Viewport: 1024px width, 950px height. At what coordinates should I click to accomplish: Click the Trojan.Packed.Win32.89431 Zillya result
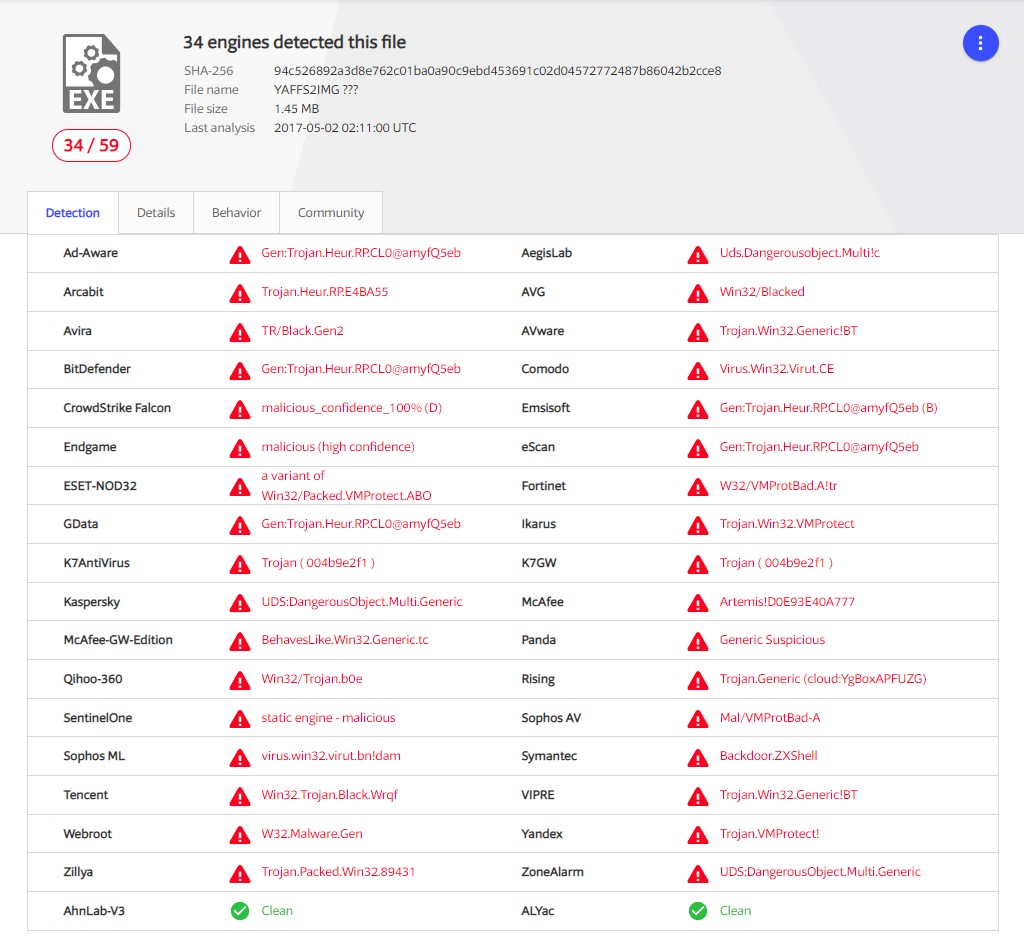[338, 872]
